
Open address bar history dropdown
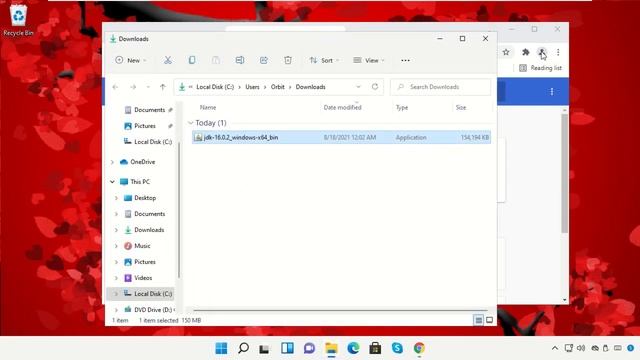pyautogui.click(x=358, y=87)
